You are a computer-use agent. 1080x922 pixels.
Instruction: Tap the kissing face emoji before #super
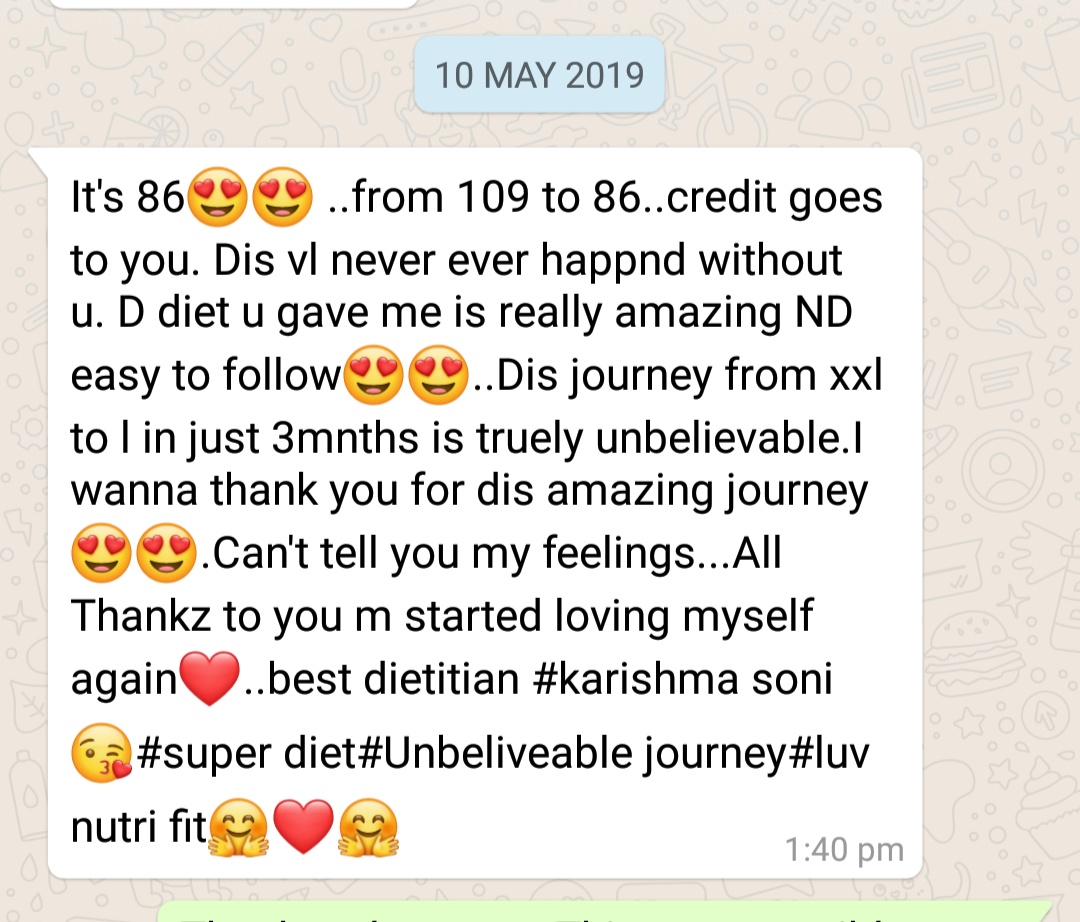point(102,753)
